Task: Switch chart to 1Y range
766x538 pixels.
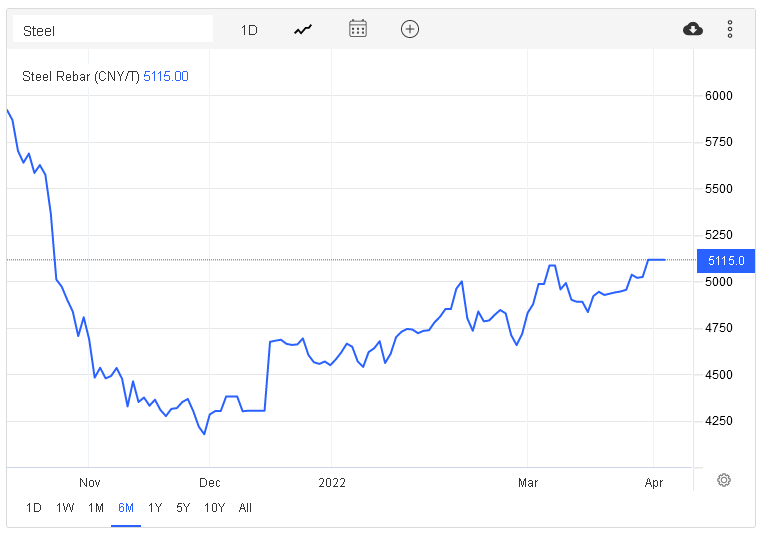Action: coord(155,507)
